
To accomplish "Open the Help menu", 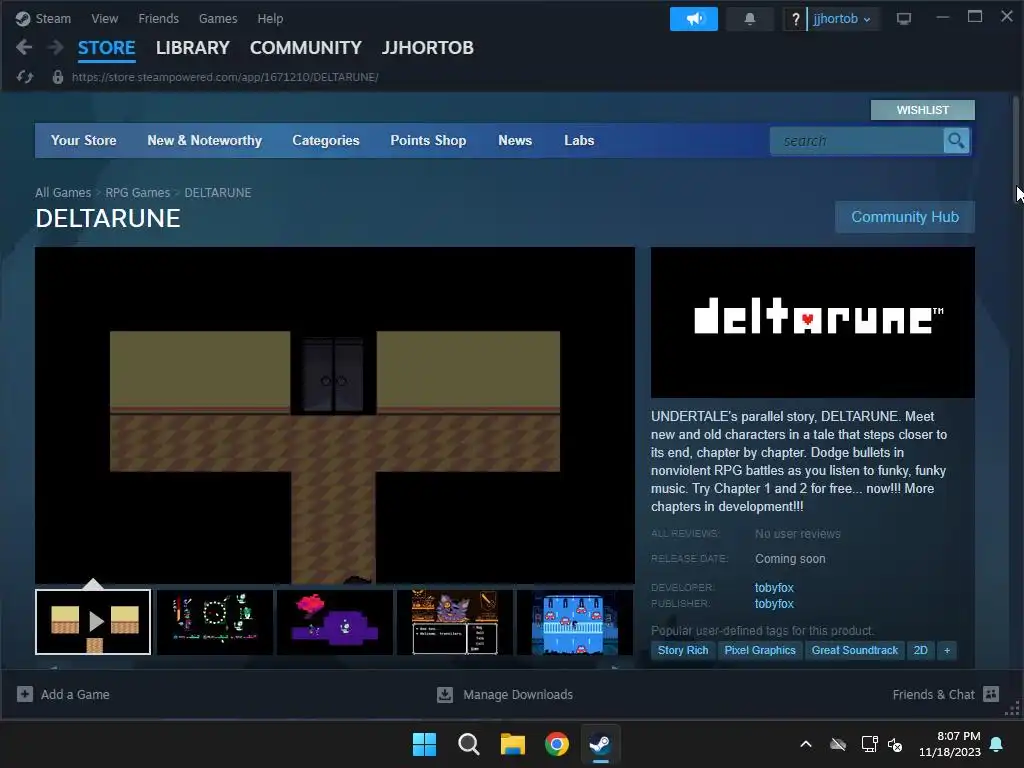I will pos(270,19).
